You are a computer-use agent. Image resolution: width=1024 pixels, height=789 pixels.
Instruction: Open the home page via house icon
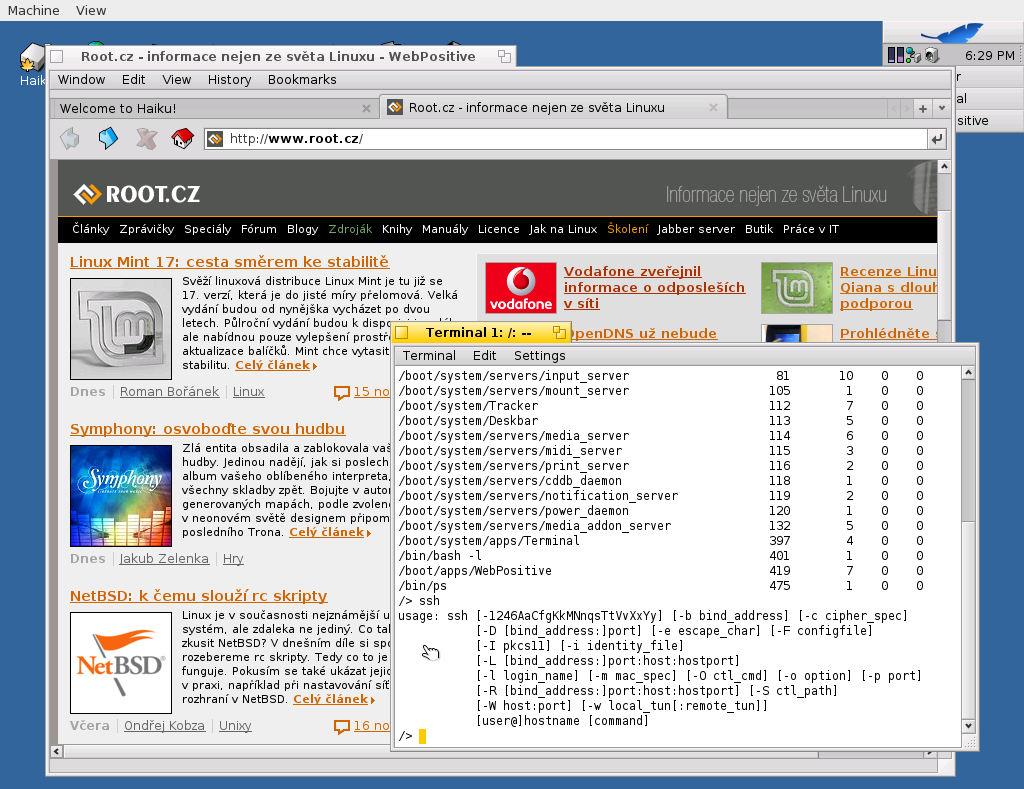click(182, 138)
